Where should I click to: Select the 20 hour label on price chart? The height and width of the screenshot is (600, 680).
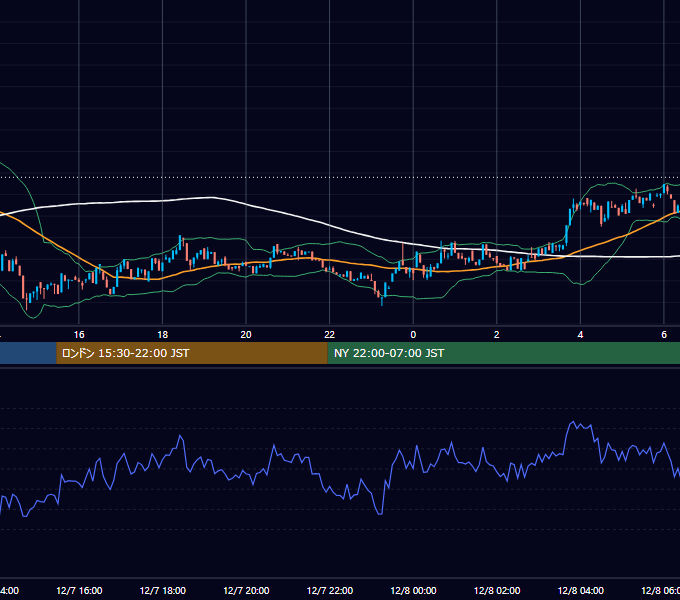(x=246, y=335)
